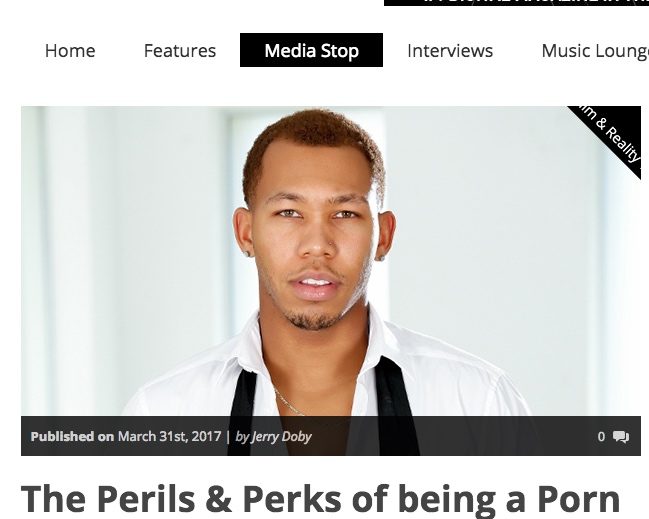Viewport: 649px width, 519px height.
Task: Click the man's face in featured image
Action: [315, 240]
